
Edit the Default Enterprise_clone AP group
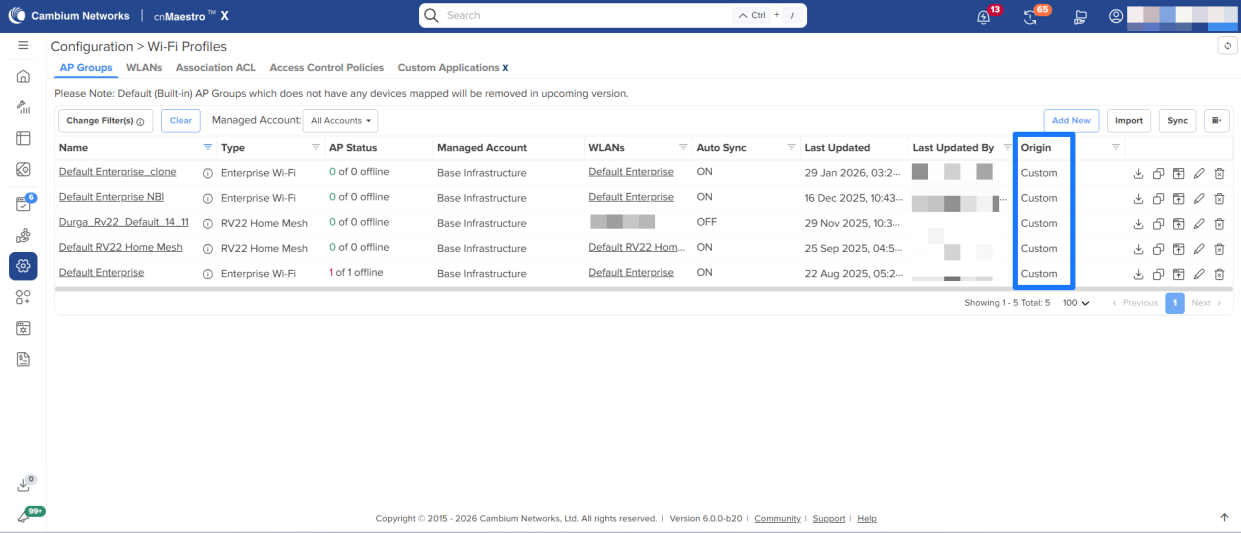pyautogui.click(x=1199, y=173)
